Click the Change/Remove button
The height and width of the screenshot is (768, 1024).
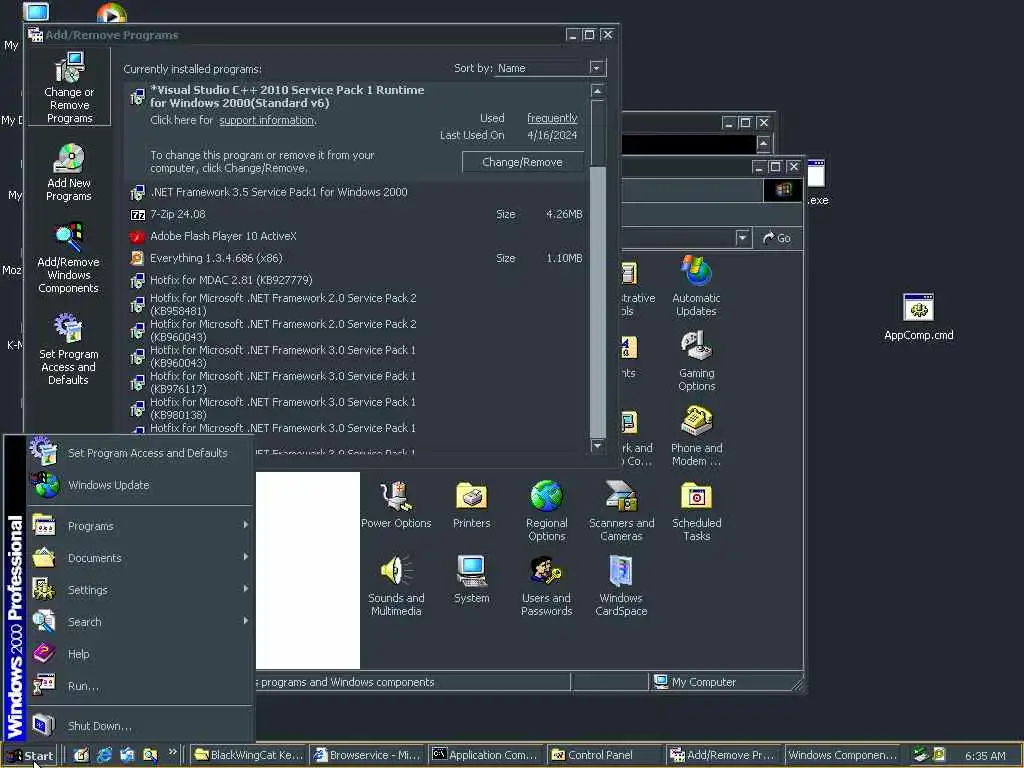522,162
